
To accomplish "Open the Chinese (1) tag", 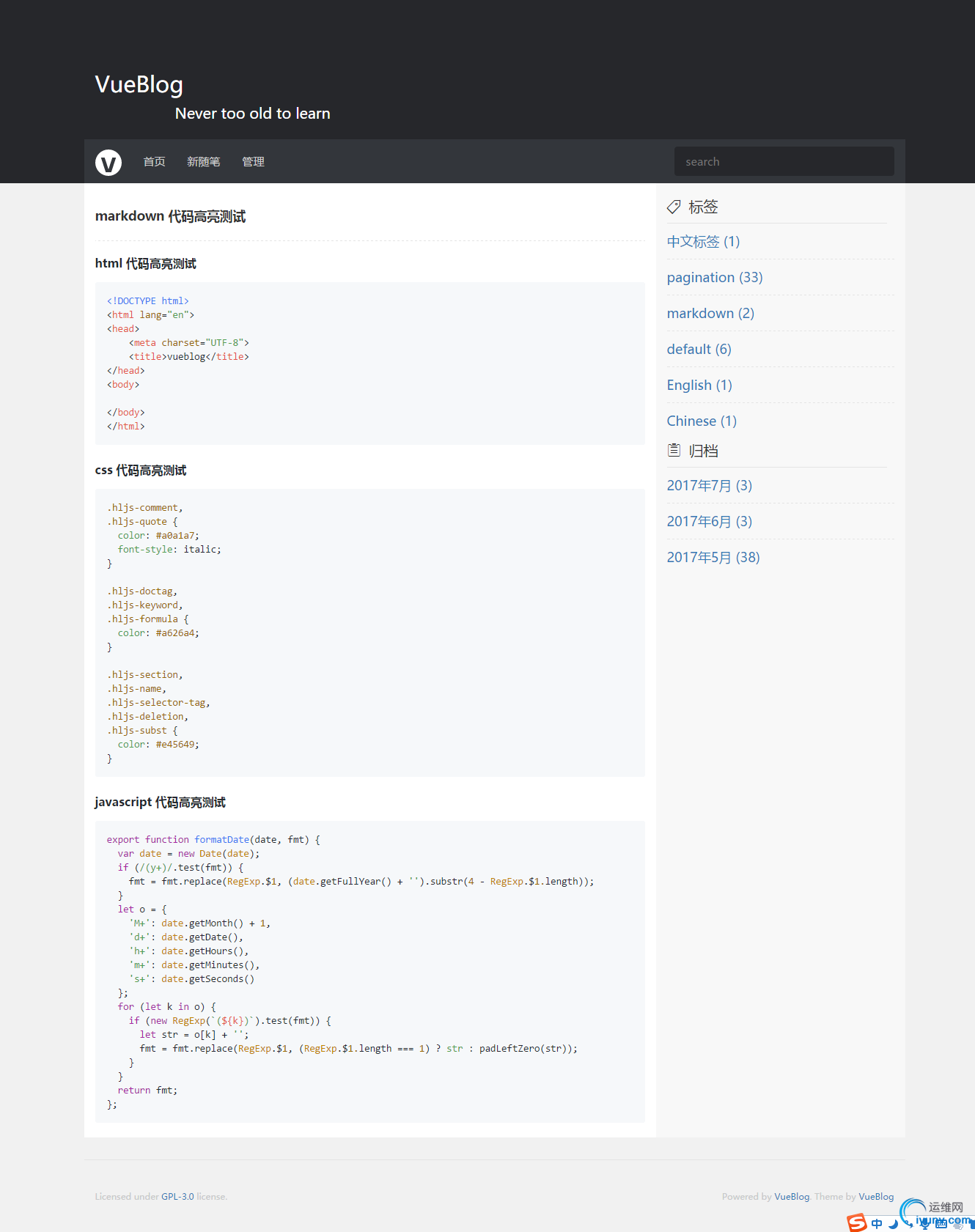I will [702, 421].
